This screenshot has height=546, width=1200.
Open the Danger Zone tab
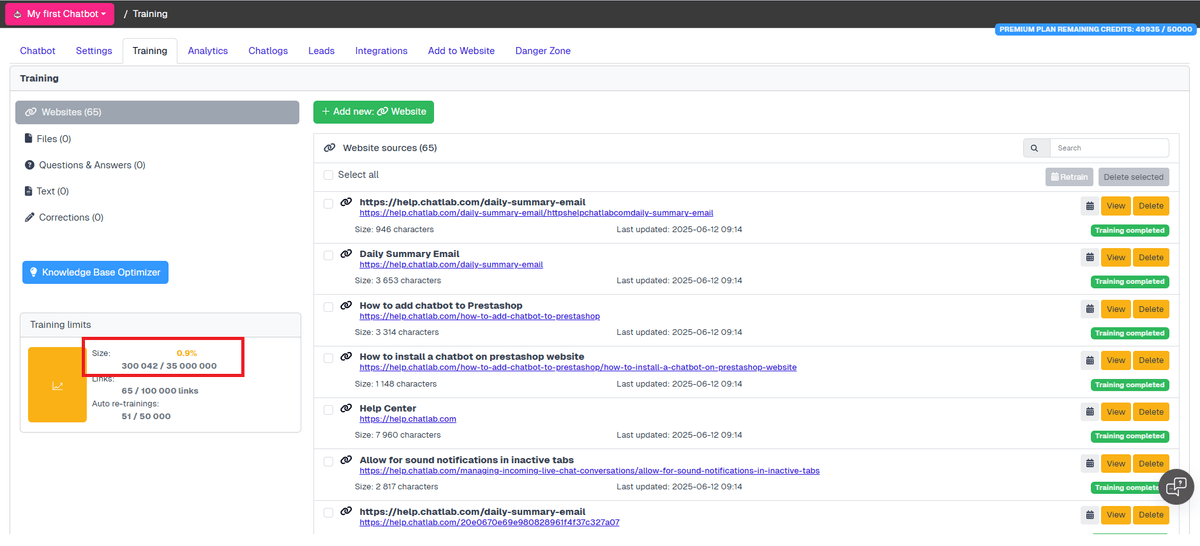pos(542,51)
